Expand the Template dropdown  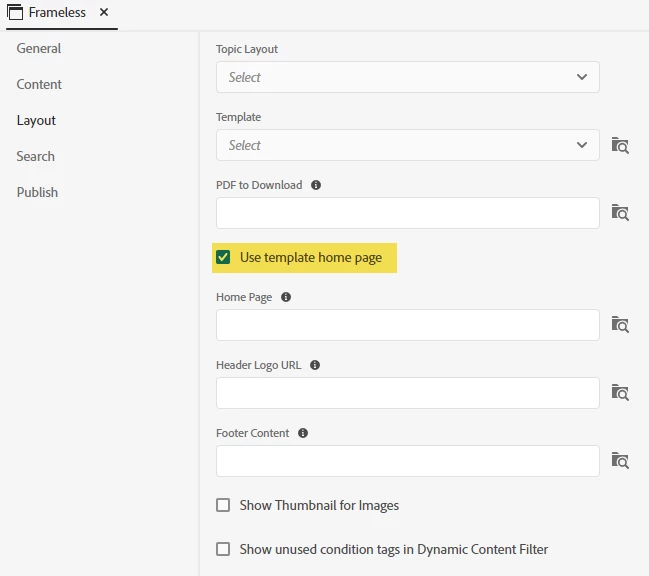(407, 145)
